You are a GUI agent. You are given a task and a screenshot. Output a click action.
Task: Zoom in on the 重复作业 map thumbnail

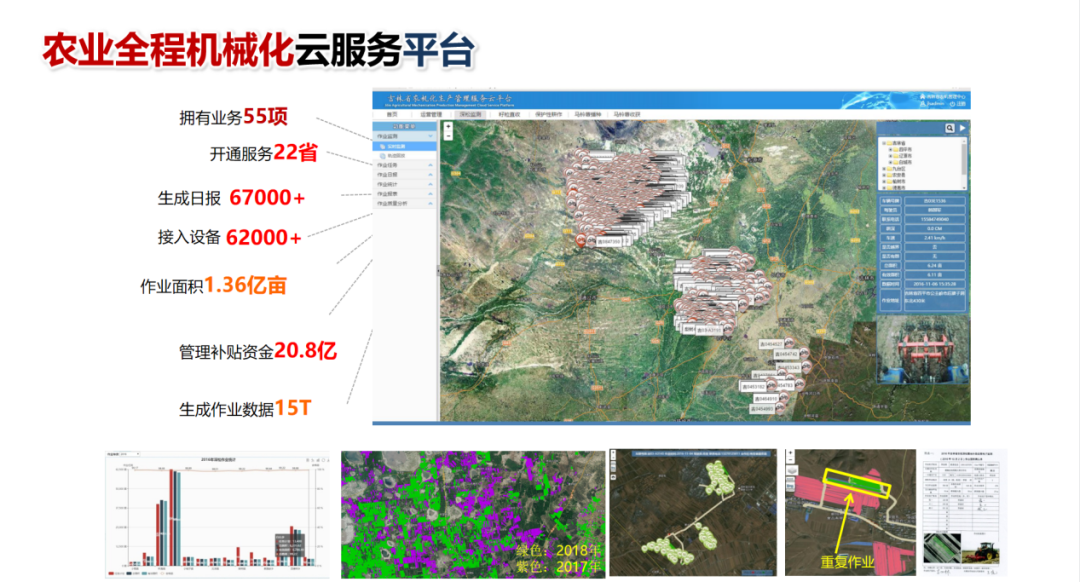790,454
